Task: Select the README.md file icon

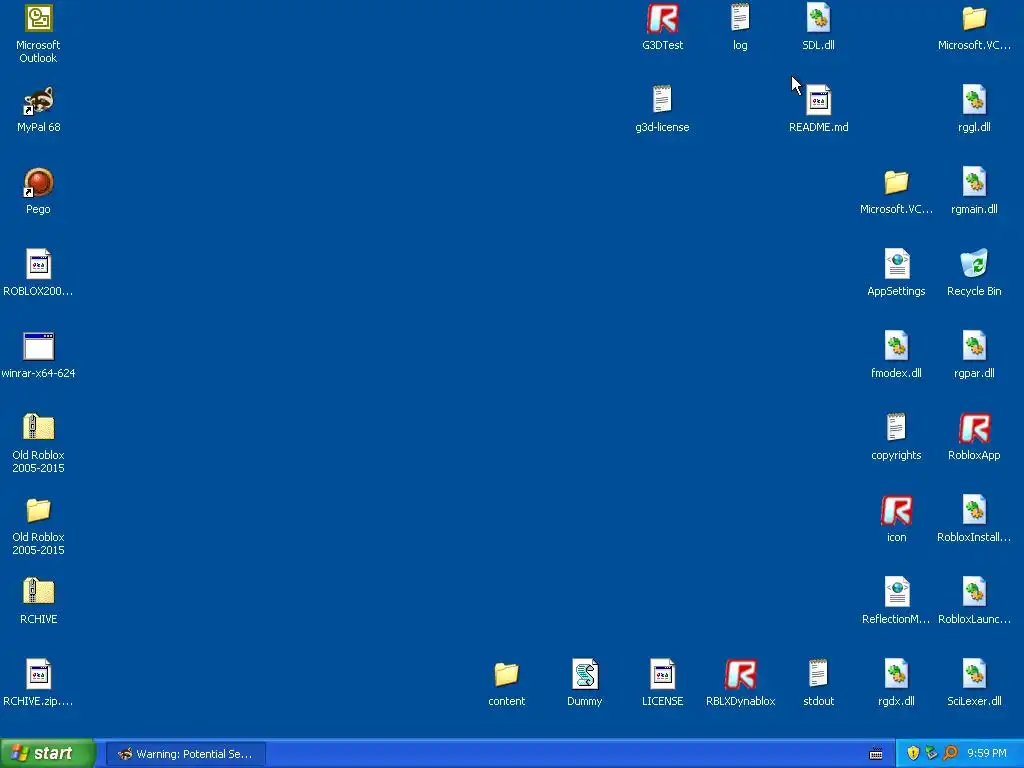Action: [818, 100]
